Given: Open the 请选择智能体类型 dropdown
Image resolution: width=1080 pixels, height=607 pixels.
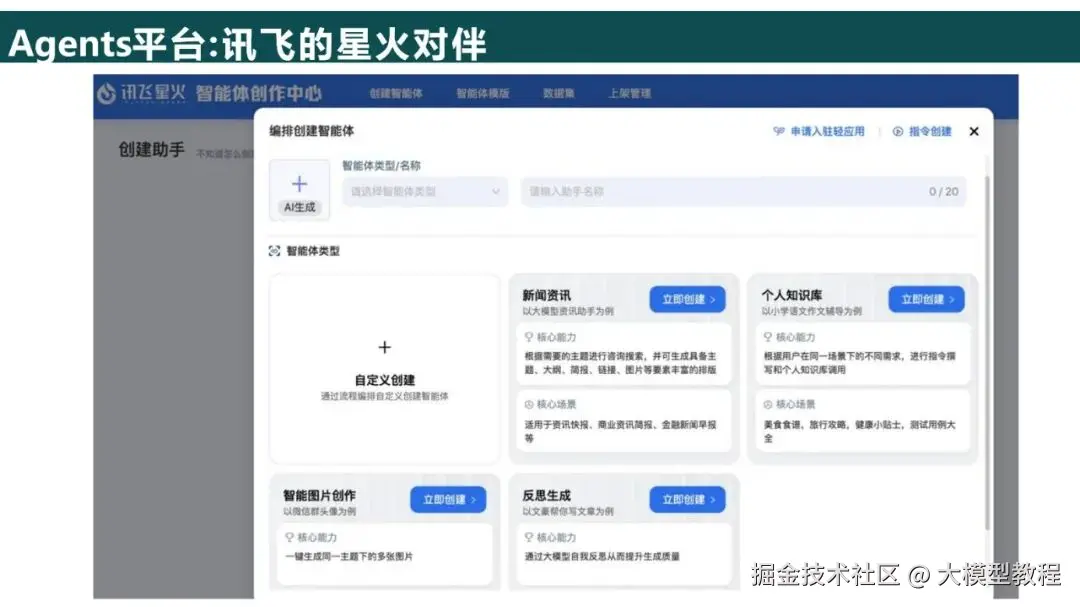Looking at the screenshot, I should [425, 192].
